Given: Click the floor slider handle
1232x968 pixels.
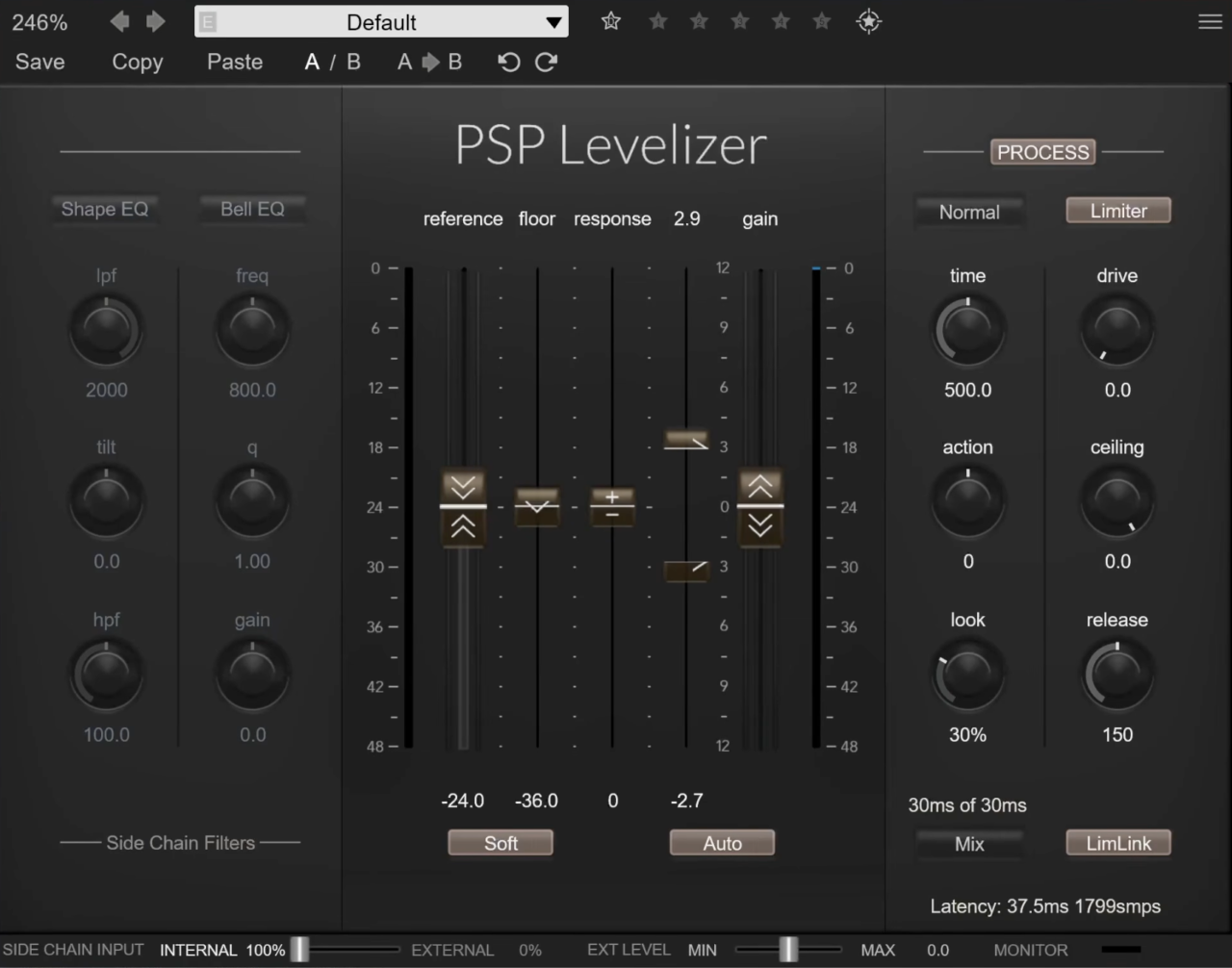Looking at the screenshot, I should [537, 506].
